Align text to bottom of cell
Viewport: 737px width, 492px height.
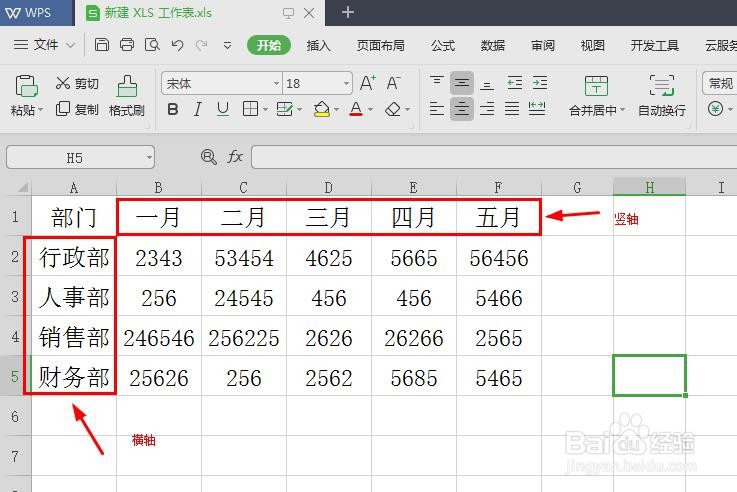click(487, 84)
